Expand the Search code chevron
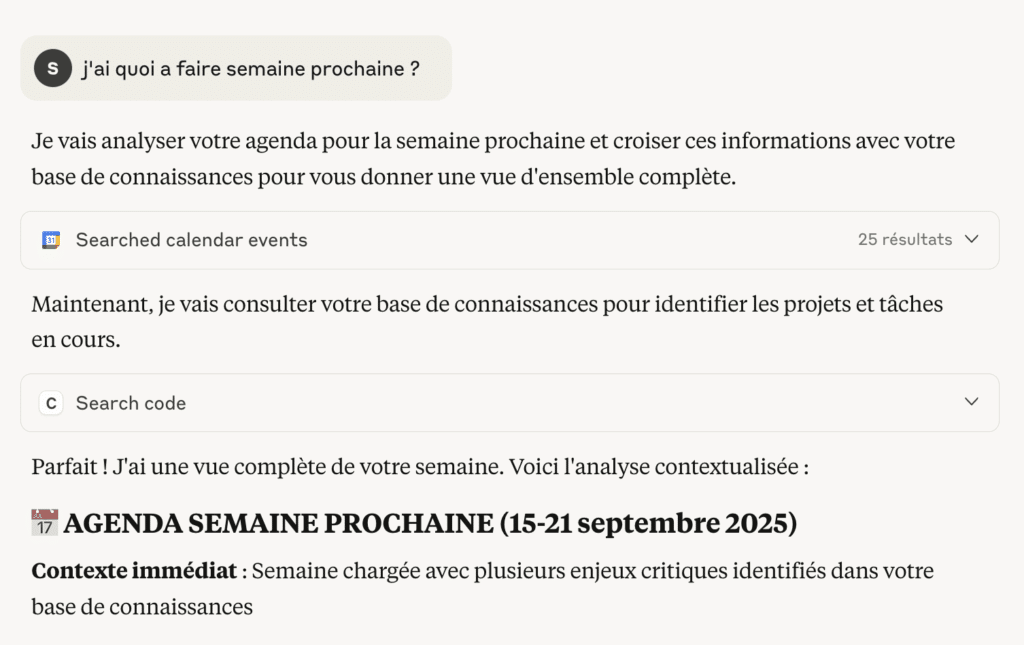 (971, 402)
